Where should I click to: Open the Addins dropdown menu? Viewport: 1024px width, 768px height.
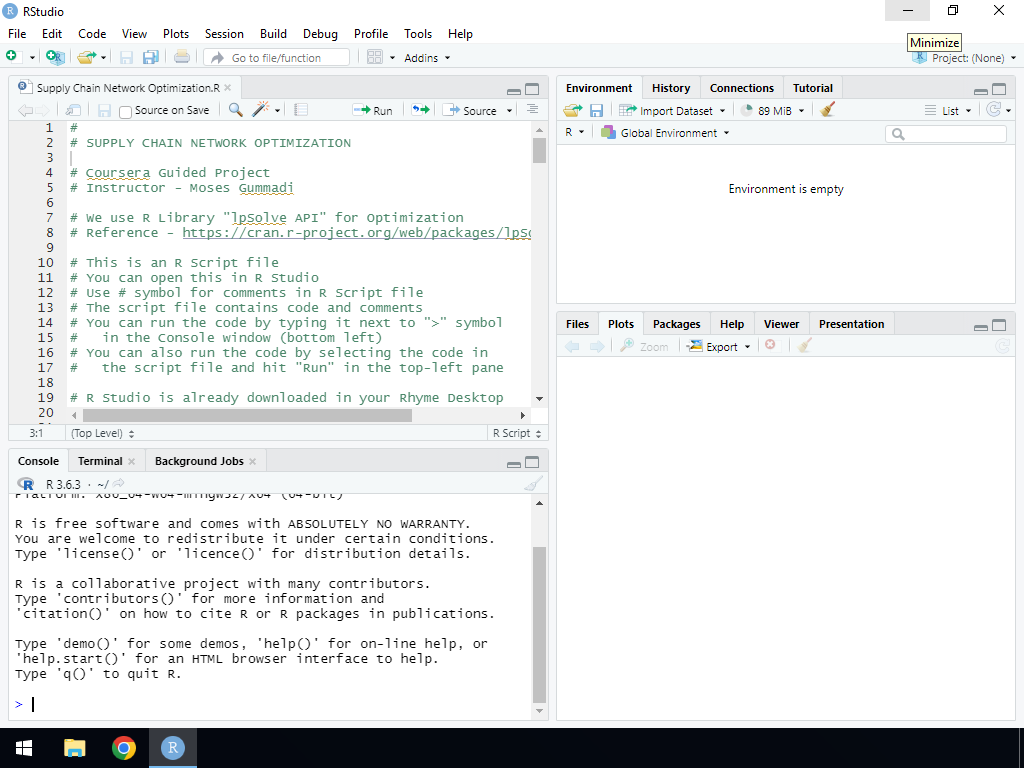point(426,58)
